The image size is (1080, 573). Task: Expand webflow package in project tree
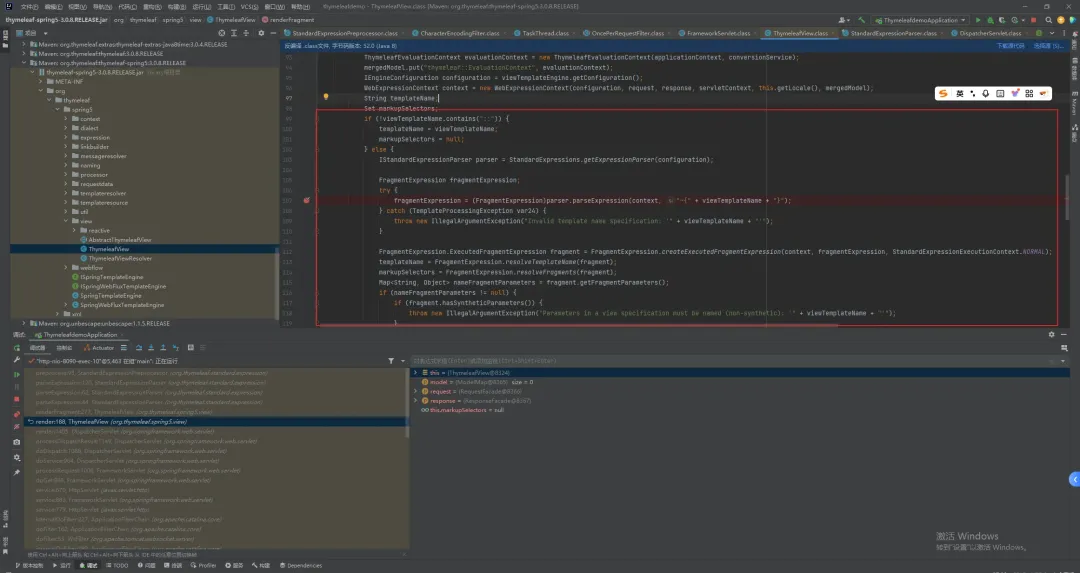click(x=66, y=267)
